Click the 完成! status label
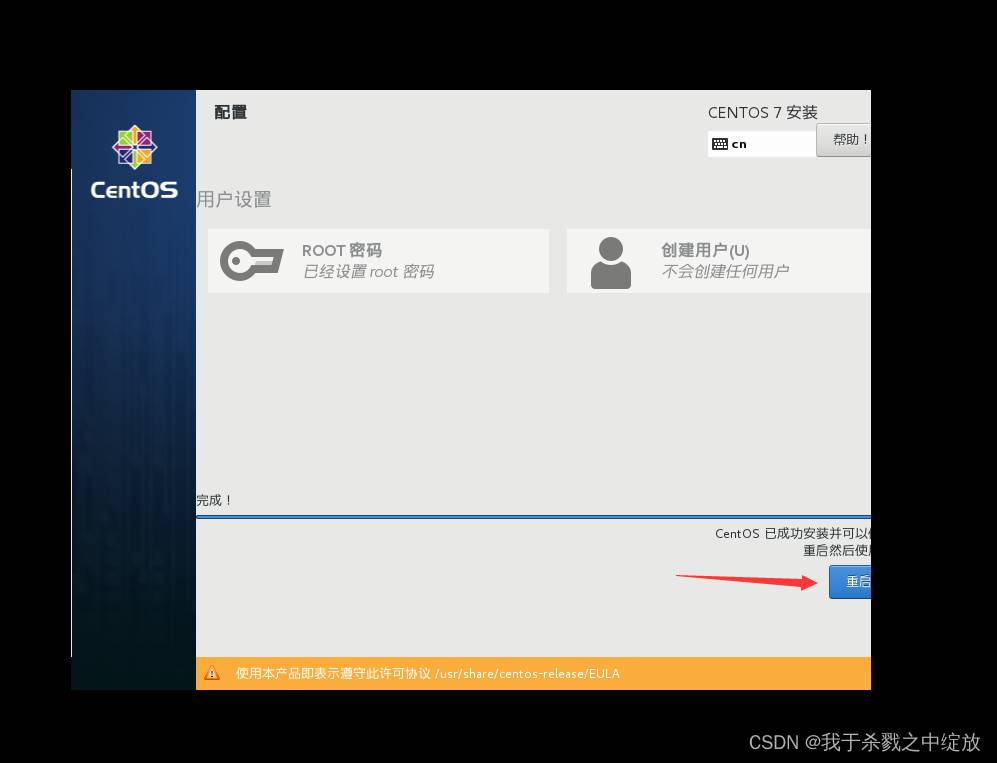The width and height of the screenshot is (997, 763). 214,500
